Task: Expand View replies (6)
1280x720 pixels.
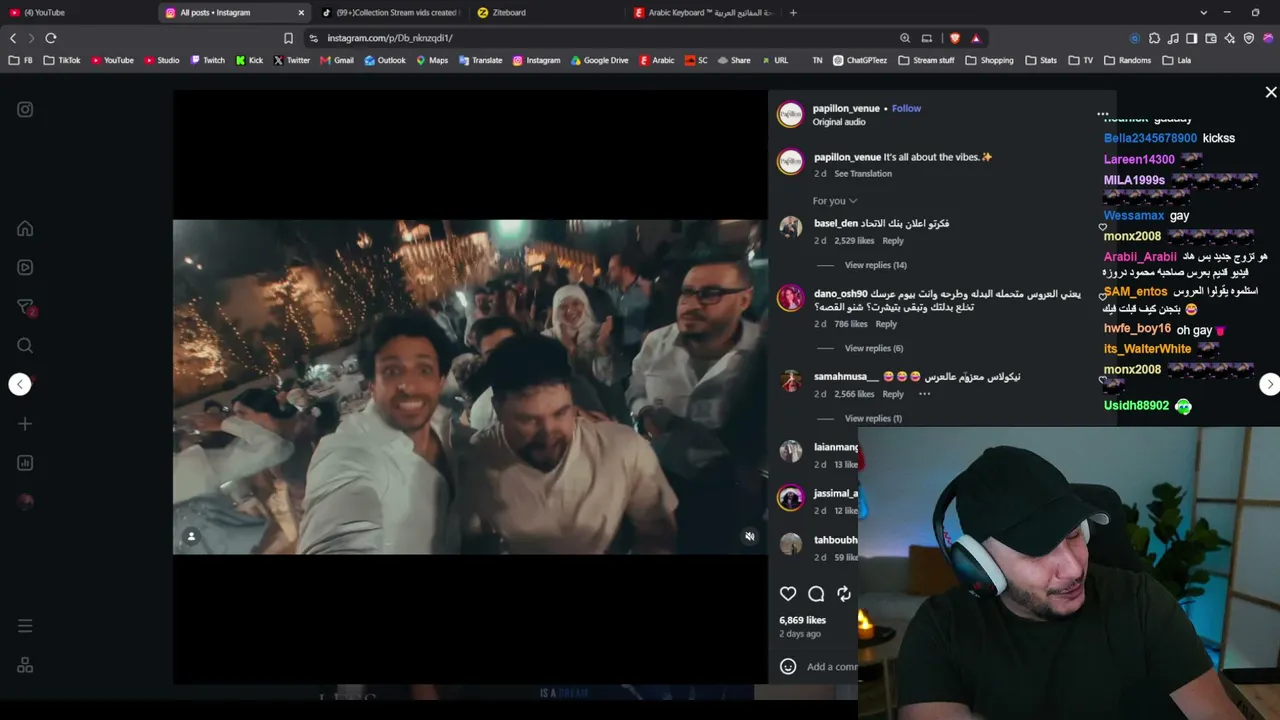Action: coord(873,348)
